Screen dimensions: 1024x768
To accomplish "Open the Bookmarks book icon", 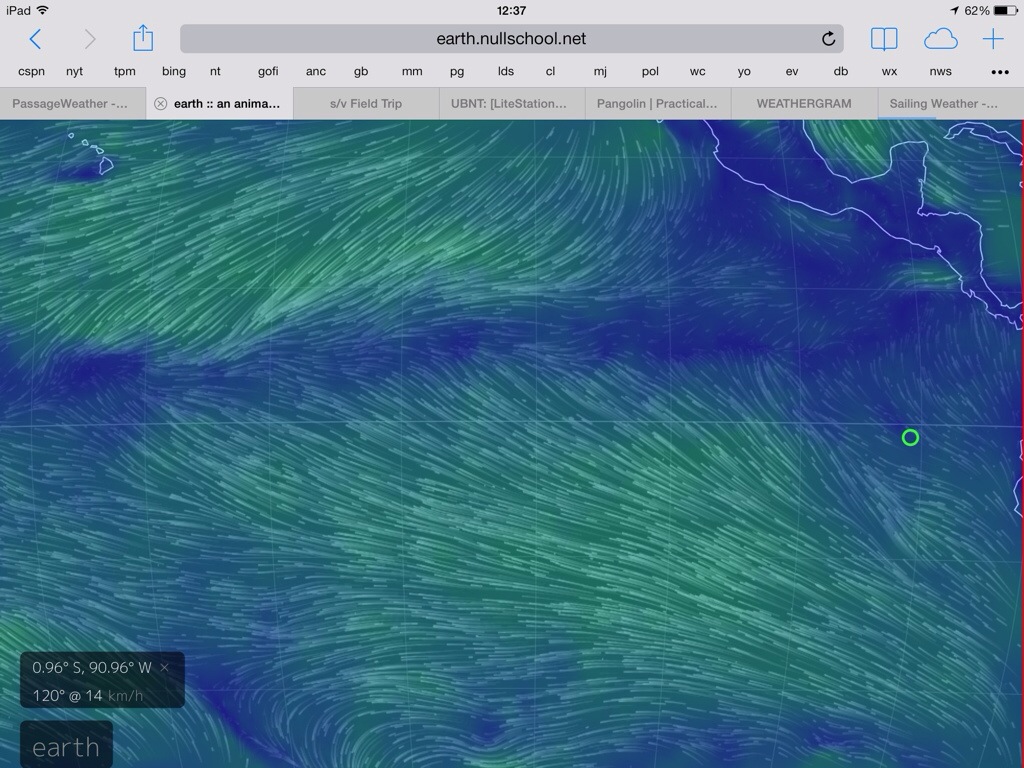I will 883,39.
